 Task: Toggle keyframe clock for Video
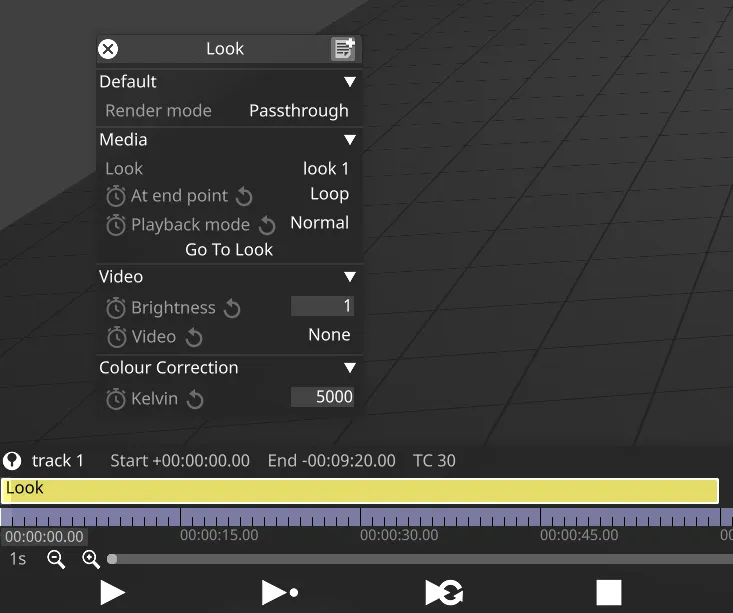pos(116,337)
